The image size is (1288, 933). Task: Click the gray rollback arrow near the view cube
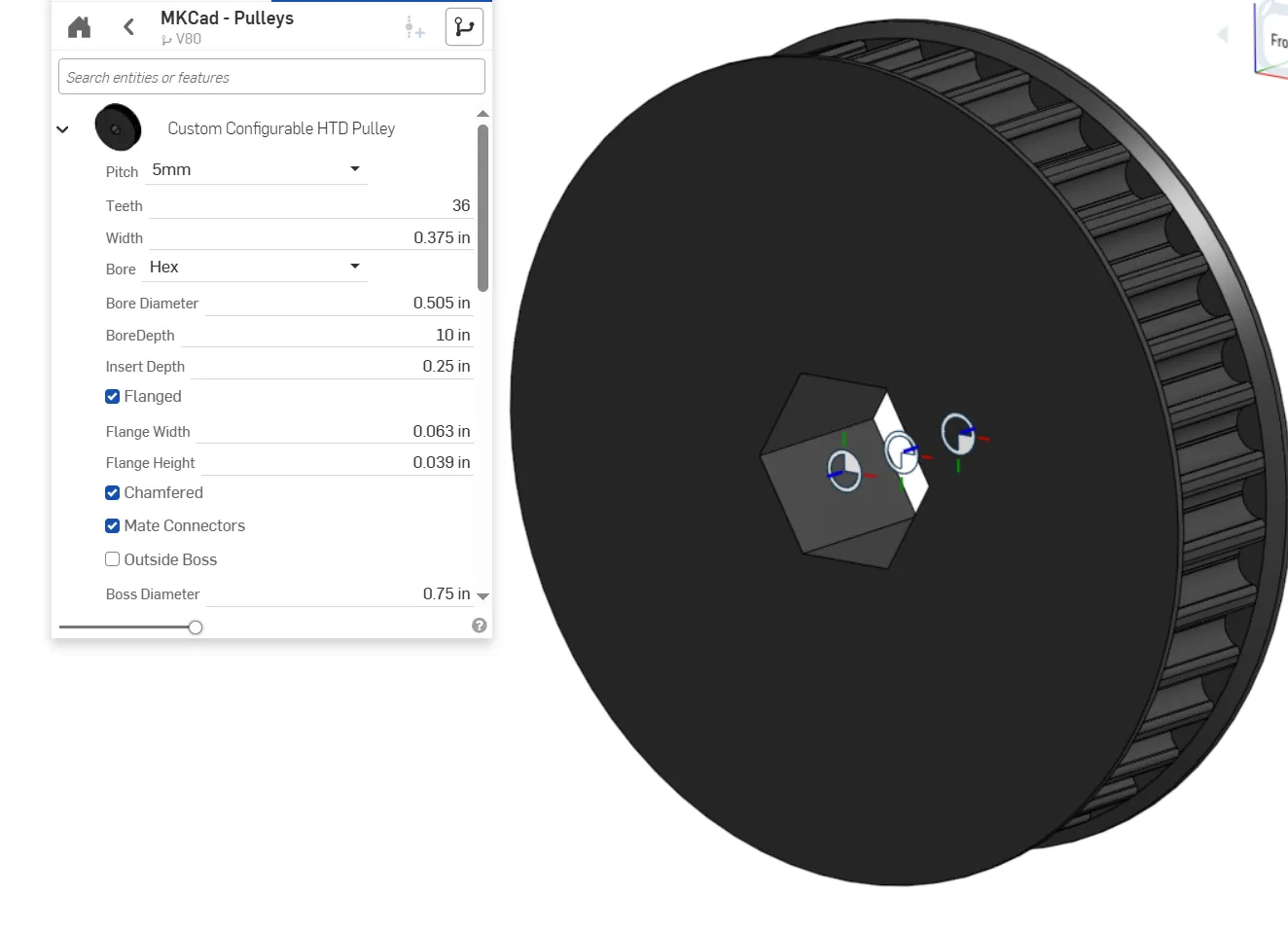pos(1222,34)
